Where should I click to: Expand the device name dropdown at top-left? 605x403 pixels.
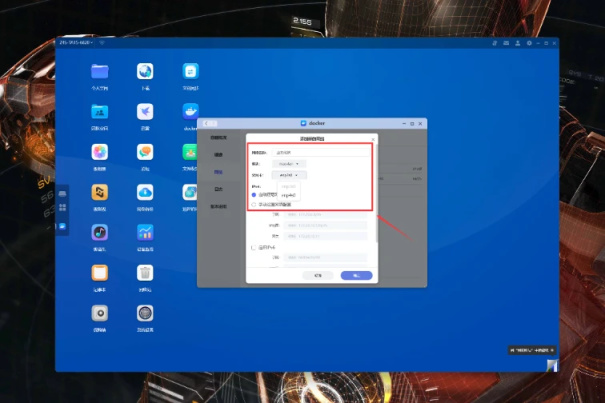pyautogui.click(x=76, y=42)
